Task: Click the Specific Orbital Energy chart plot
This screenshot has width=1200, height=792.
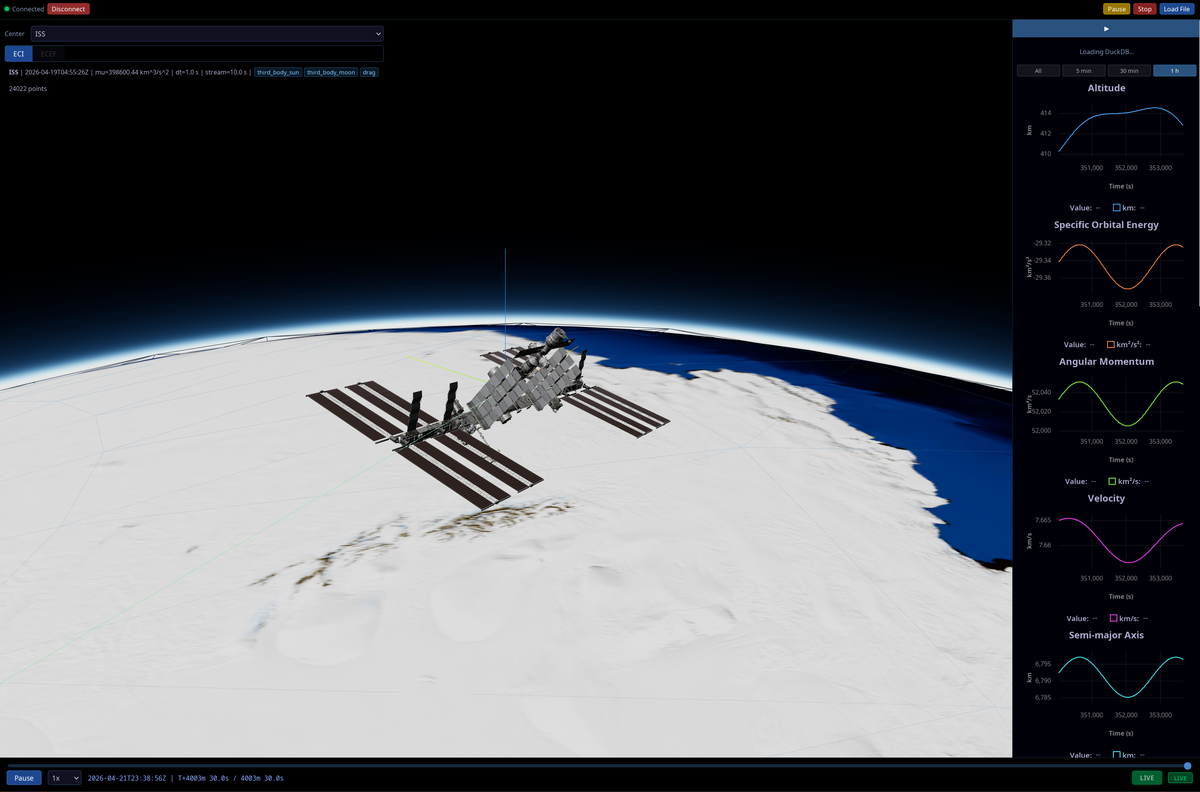Action: (x=1121, y=267)
